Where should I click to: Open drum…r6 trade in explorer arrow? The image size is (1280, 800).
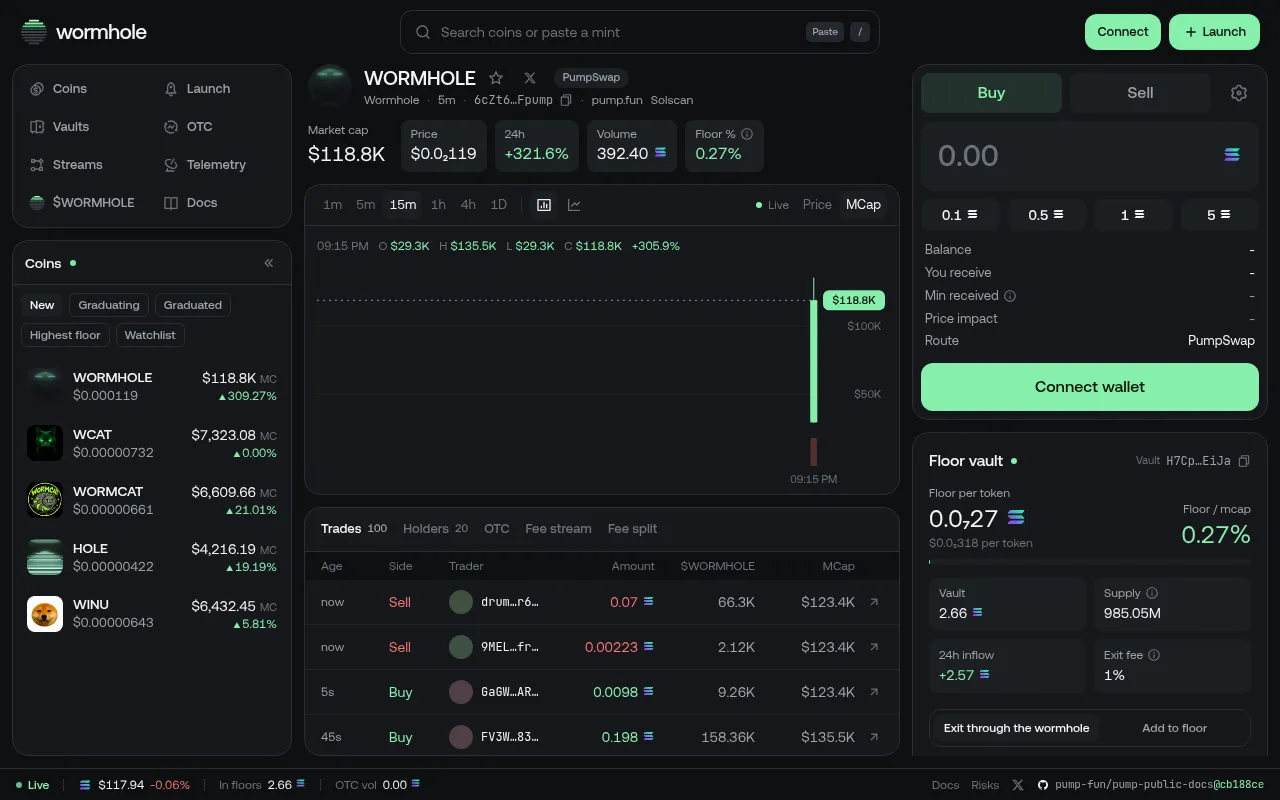click(x=874, y=602)
